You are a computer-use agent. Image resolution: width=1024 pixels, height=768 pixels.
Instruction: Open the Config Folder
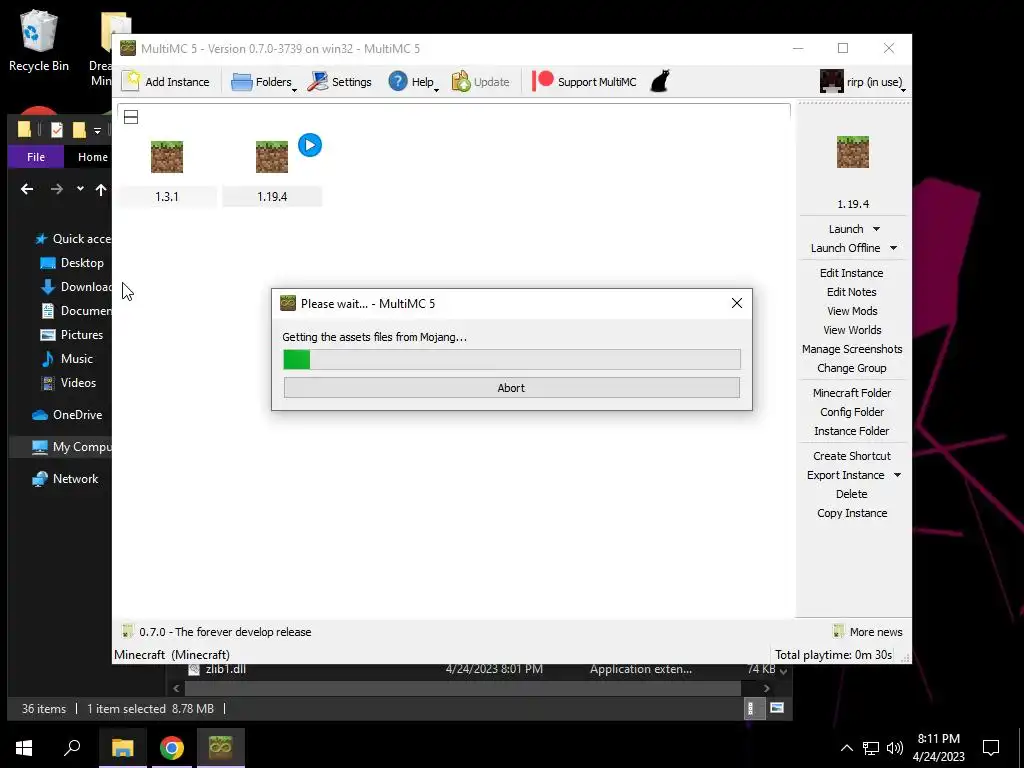tap(852, 411)
